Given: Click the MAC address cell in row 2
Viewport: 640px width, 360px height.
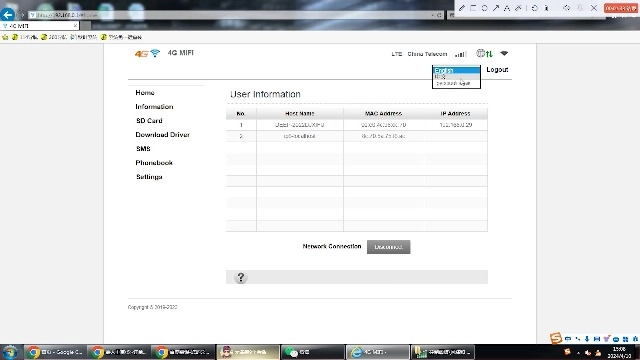Looking at the screenshot, I should click(x=383, y=136).
